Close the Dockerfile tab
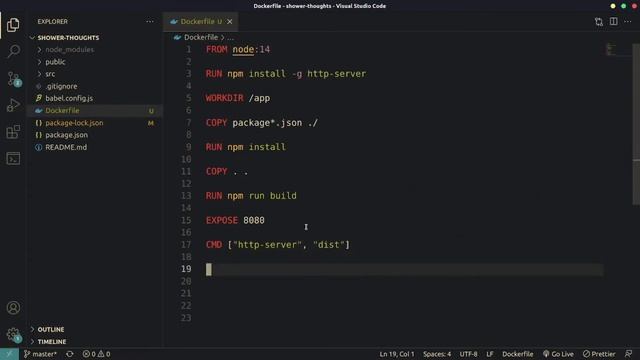The image size is (640, 360). pyautogui.click(x=230, y=22)
